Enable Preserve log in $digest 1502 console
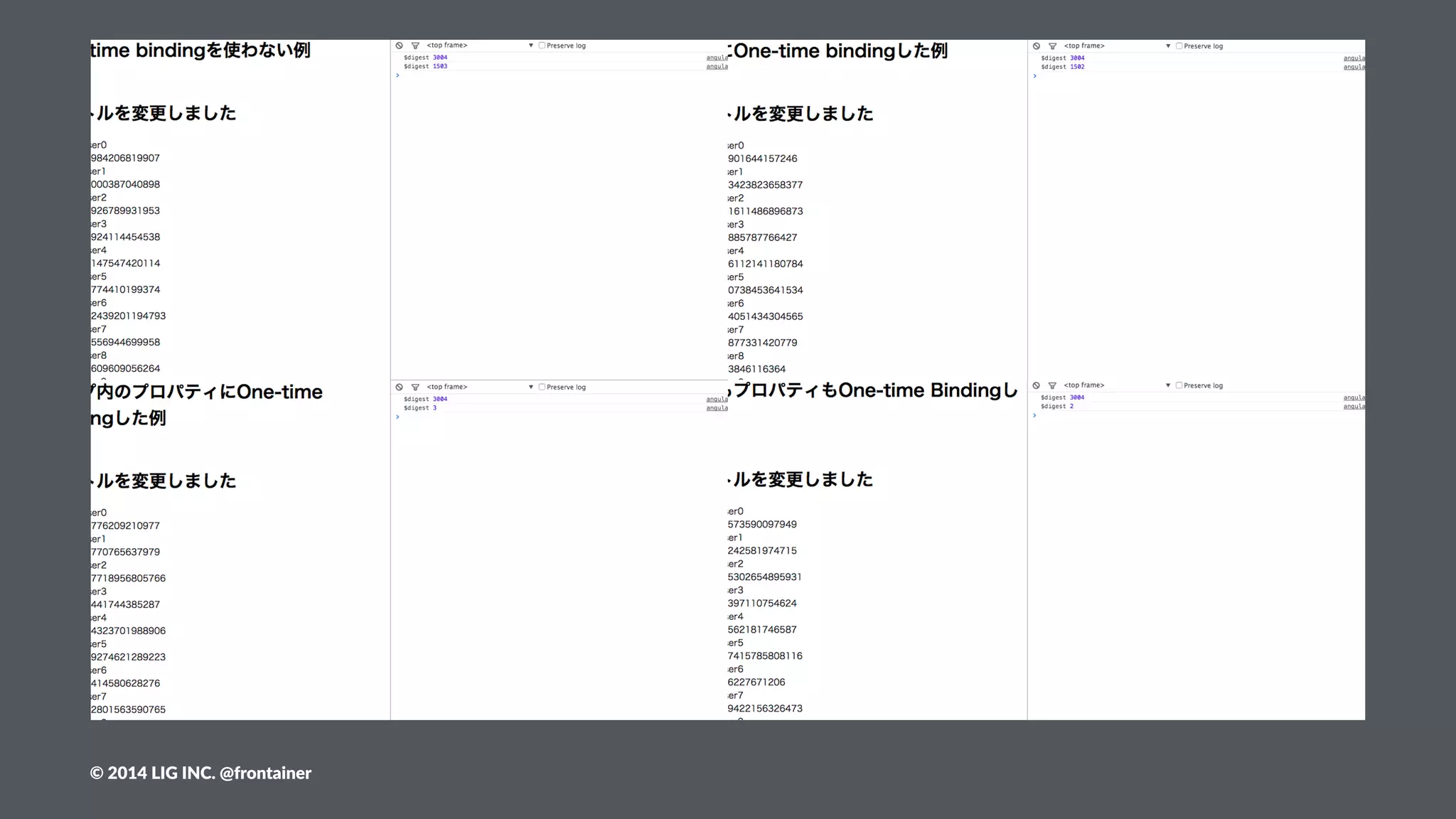 pos(1179,46)
